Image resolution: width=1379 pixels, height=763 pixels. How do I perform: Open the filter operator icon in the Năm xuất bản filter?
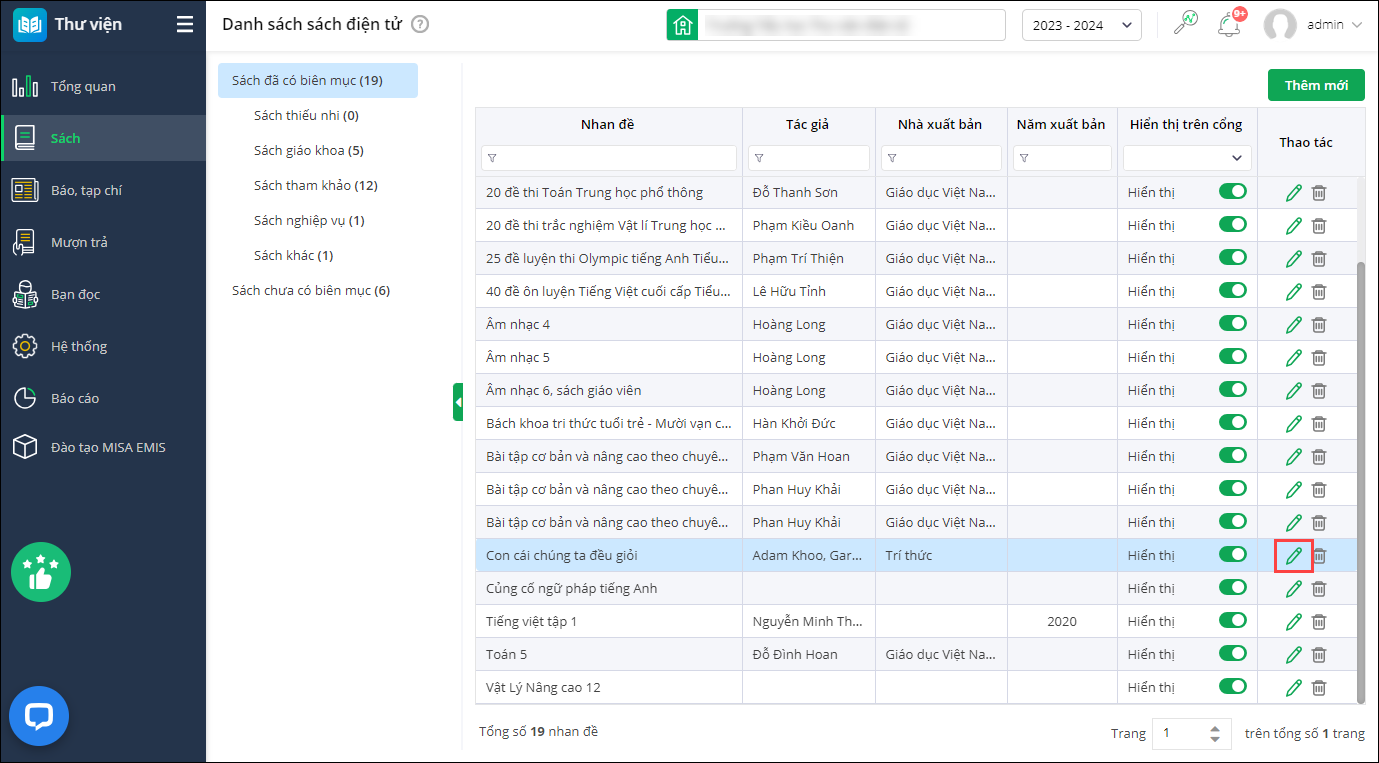pos(1024,158)
